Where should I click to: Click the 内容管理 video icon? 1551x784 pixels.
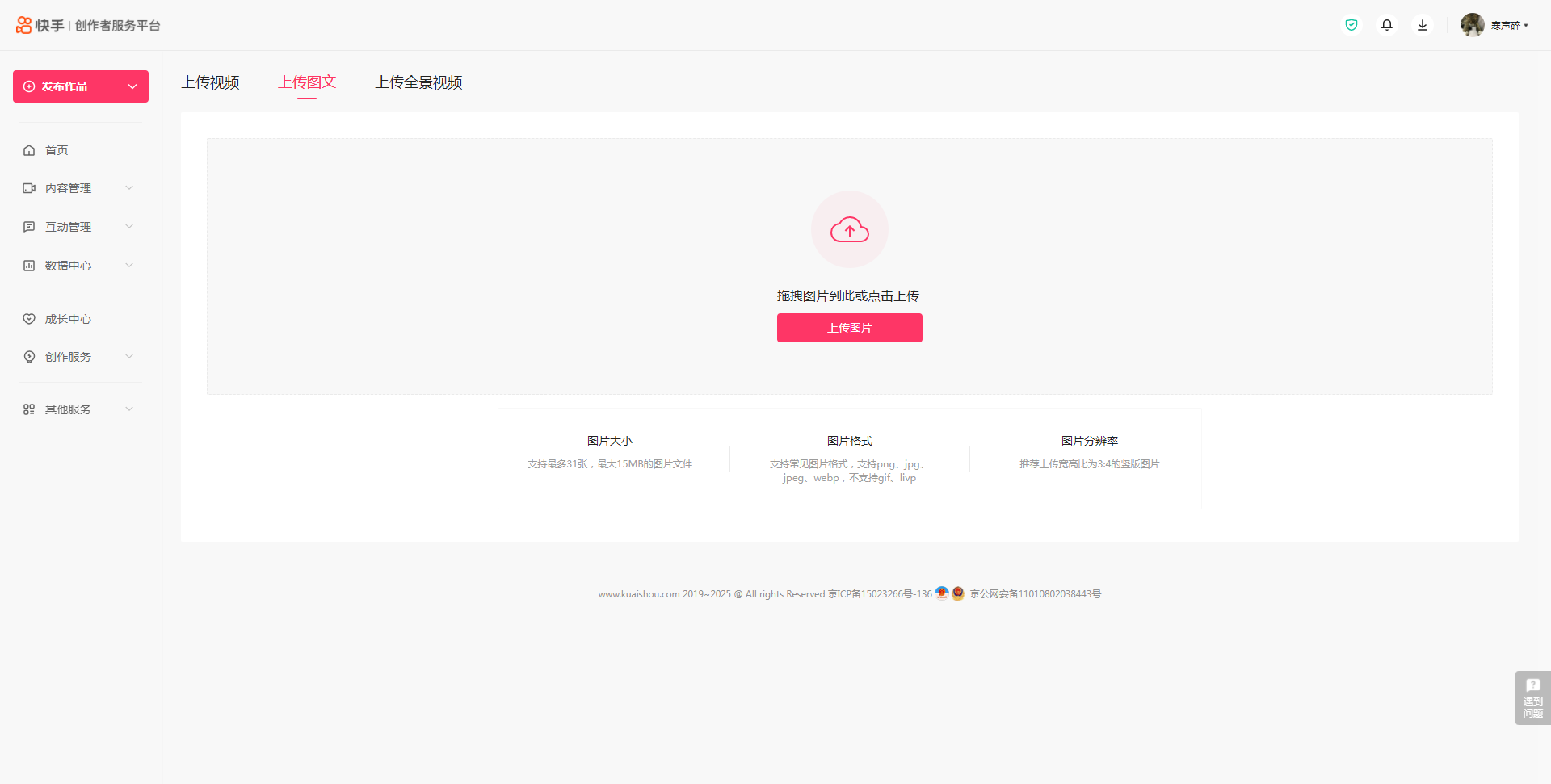pyautogui.click(x=29, y=188)
